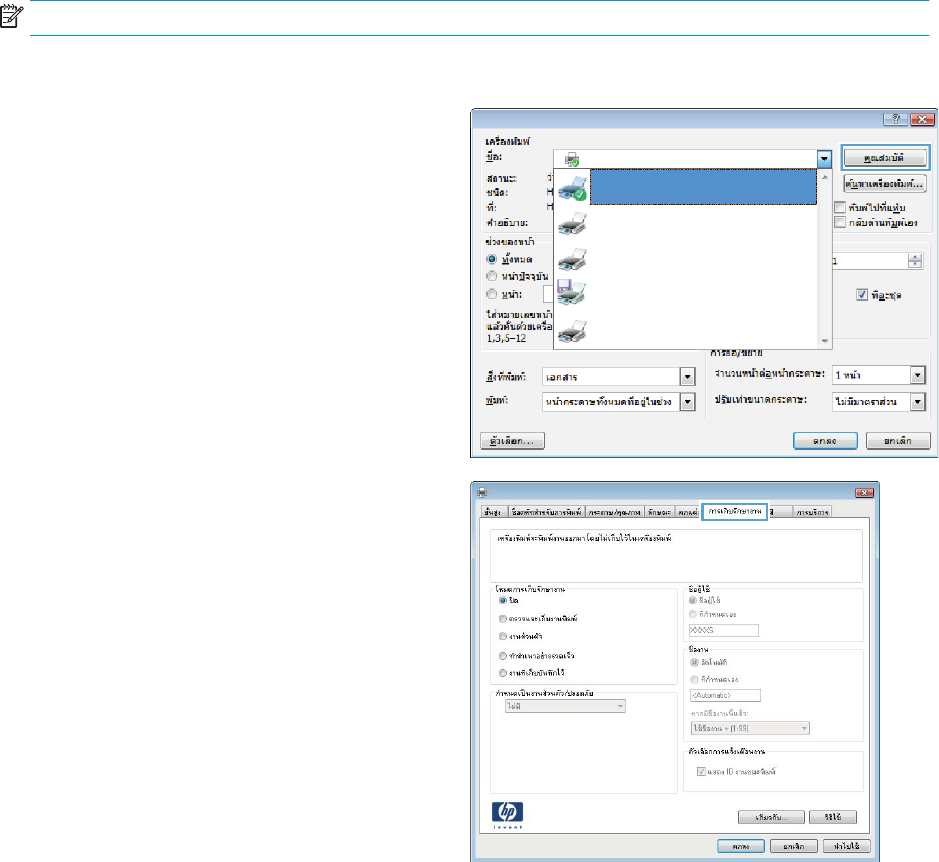Expand pages per sheet dropdown showing 1 หน้า

tap(918, 374)
